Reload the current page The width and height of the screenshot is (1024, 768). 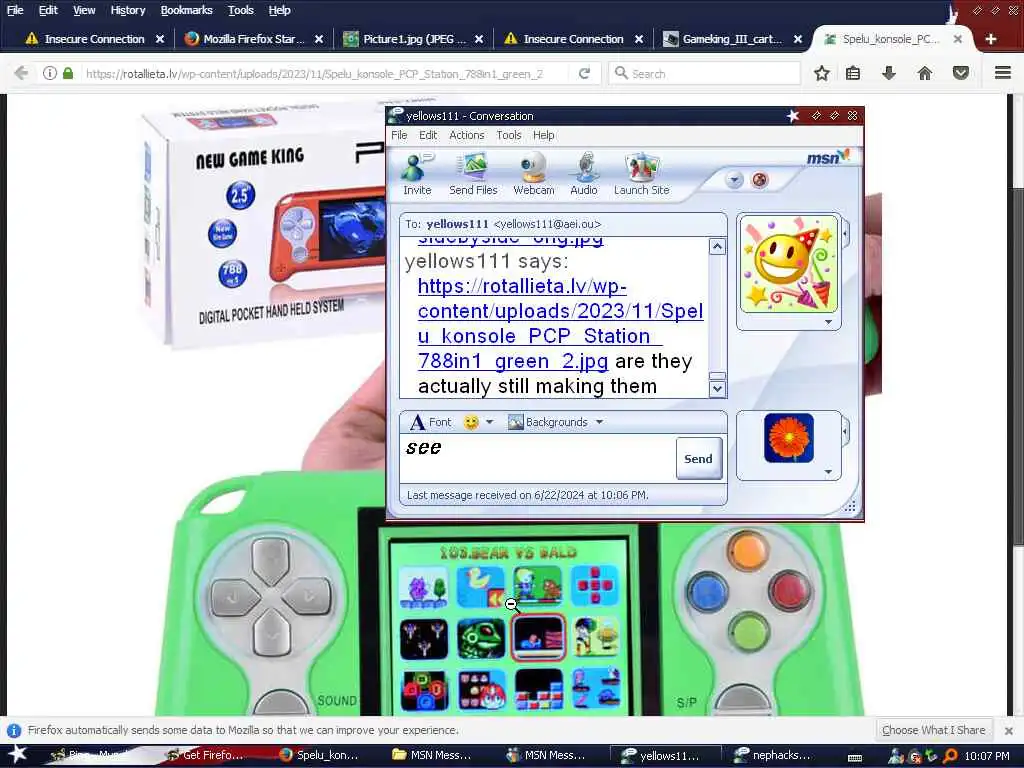tap(584, 73)
